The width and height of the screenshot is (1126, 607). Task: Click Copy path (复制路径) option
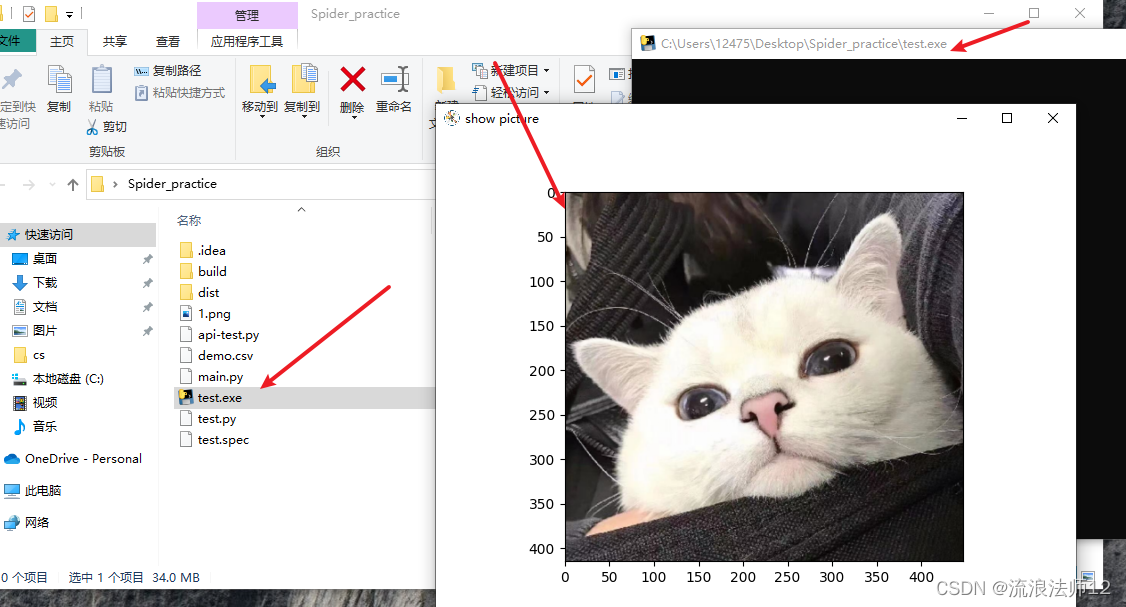click(x=167, y=70)
